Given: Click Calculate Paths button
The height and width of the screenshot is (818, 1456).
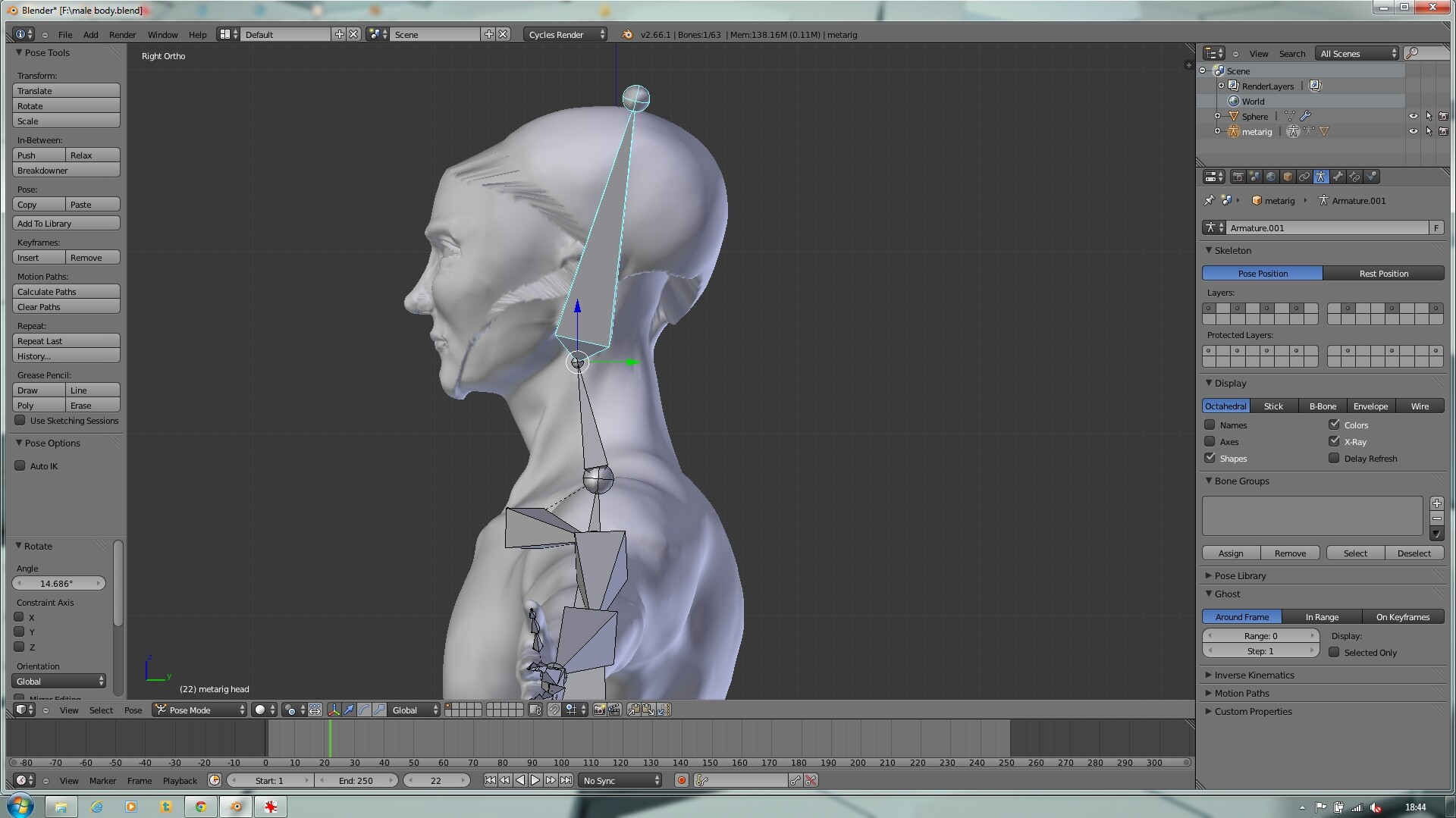Looking at the screenshot, I should click(67, 292).
